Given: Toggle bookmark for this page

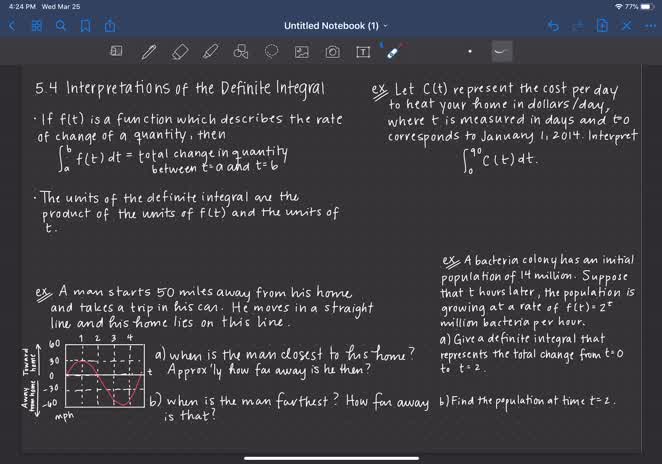Looking at the screenshot, I should click(86, 25).
